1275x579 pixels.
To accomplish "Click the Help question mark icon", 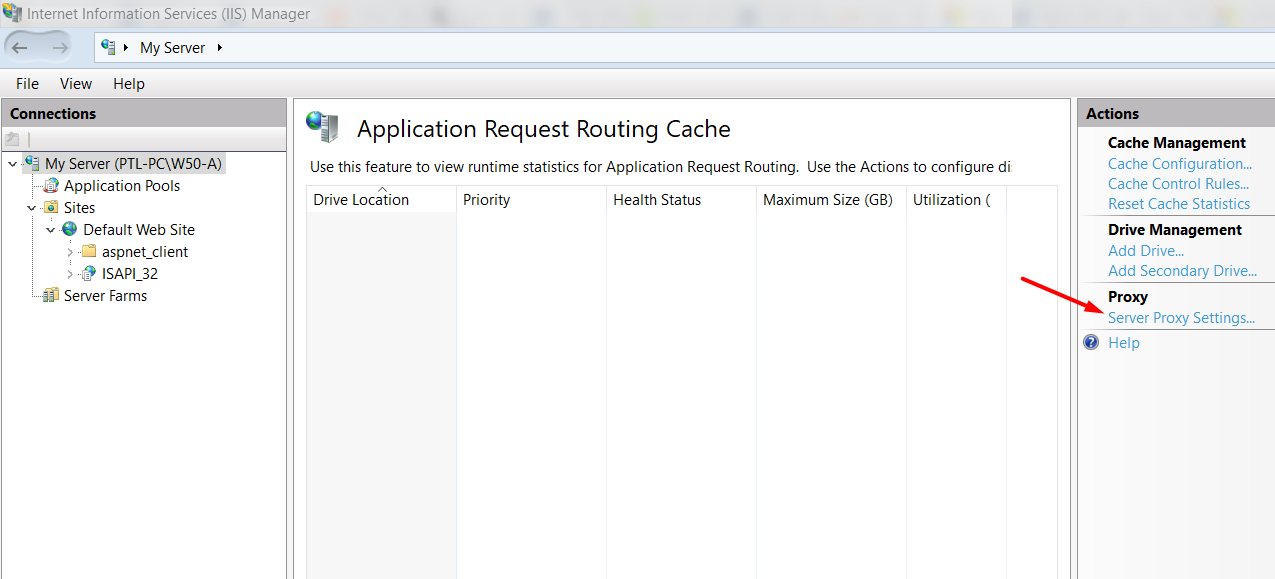I will (1091, 342).
